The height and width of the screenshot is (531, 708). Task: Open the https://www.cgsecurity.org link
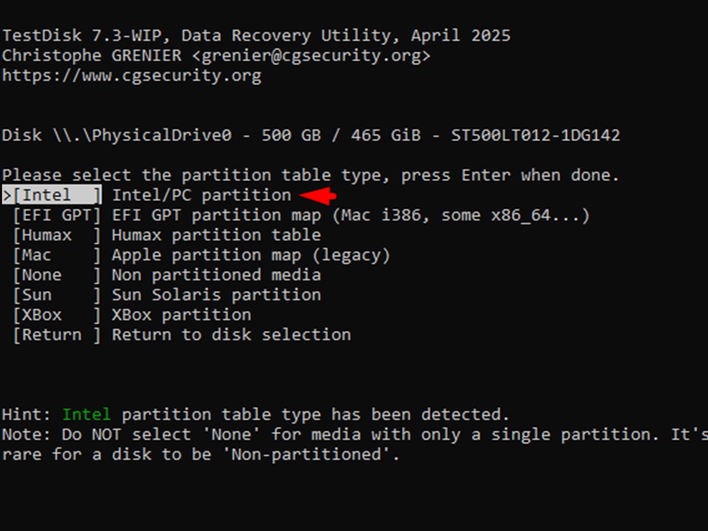(x=131, y=75)
